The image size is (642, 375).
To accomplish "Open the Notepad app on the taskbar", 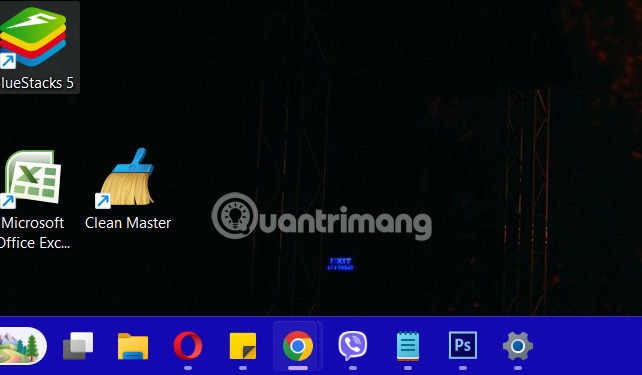I will pyautogui.click(x=408, y=346).
